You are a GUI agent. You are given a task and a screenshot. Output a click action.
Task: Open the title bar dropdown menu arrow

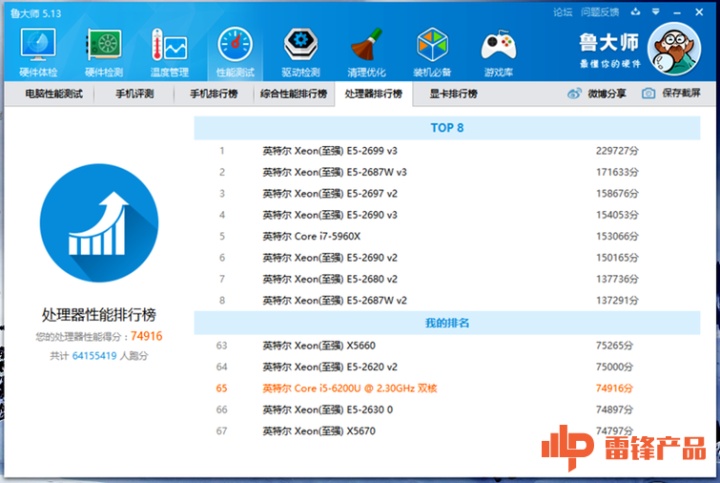point(656,12)
